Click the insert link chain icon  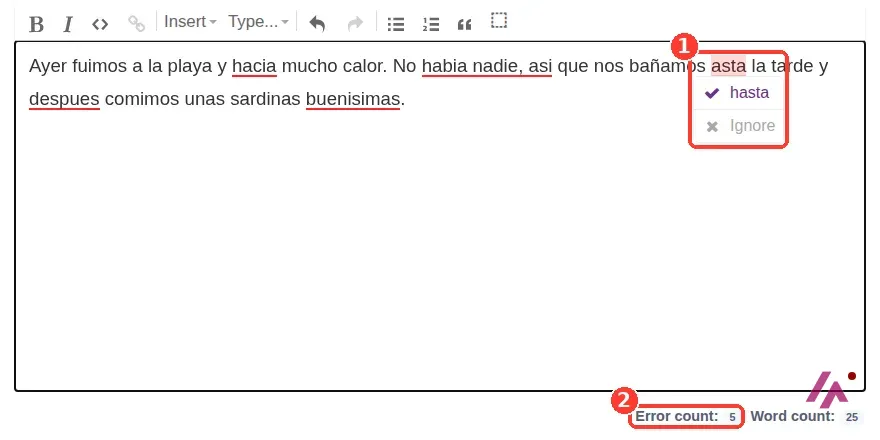(x=136, y=24)
